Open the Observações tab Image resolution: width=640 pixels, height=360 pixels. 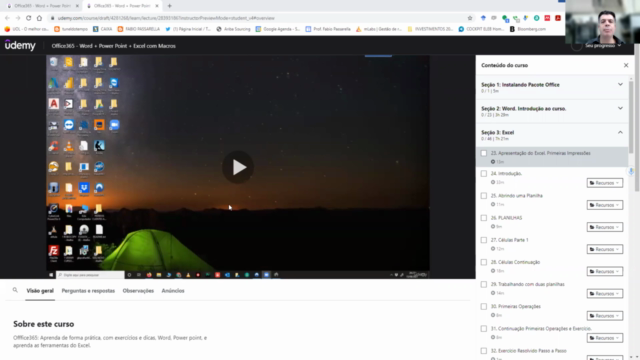pyautogui.click(x=138, y=291)
